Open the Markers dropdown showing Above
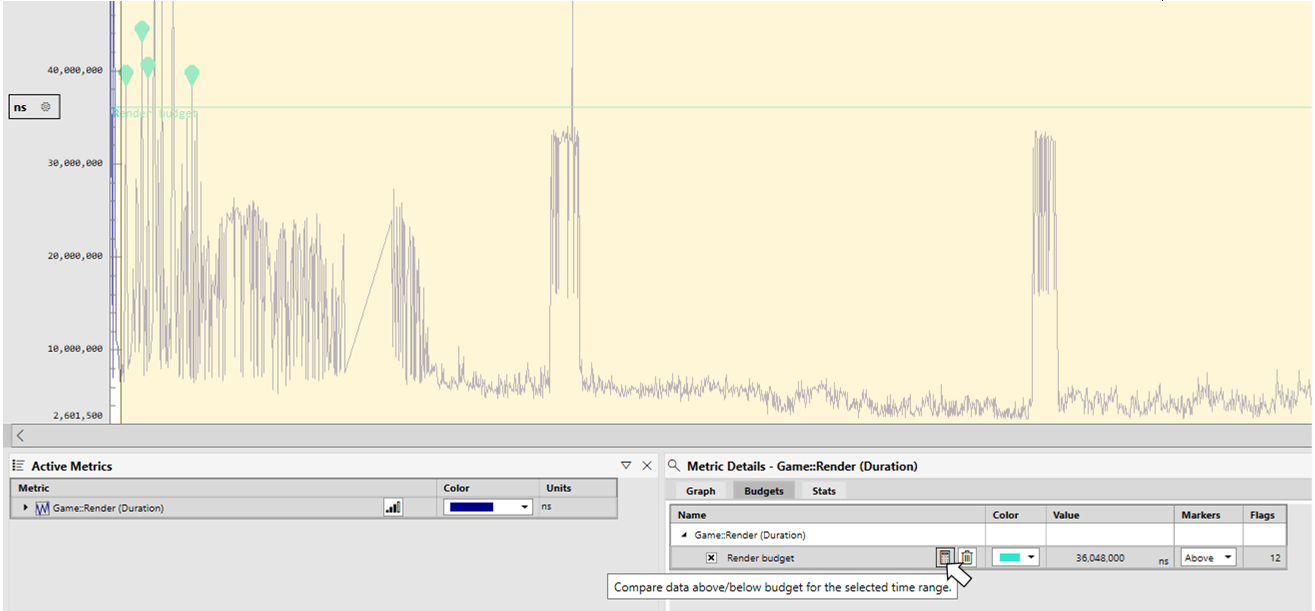 point(1208,558)
